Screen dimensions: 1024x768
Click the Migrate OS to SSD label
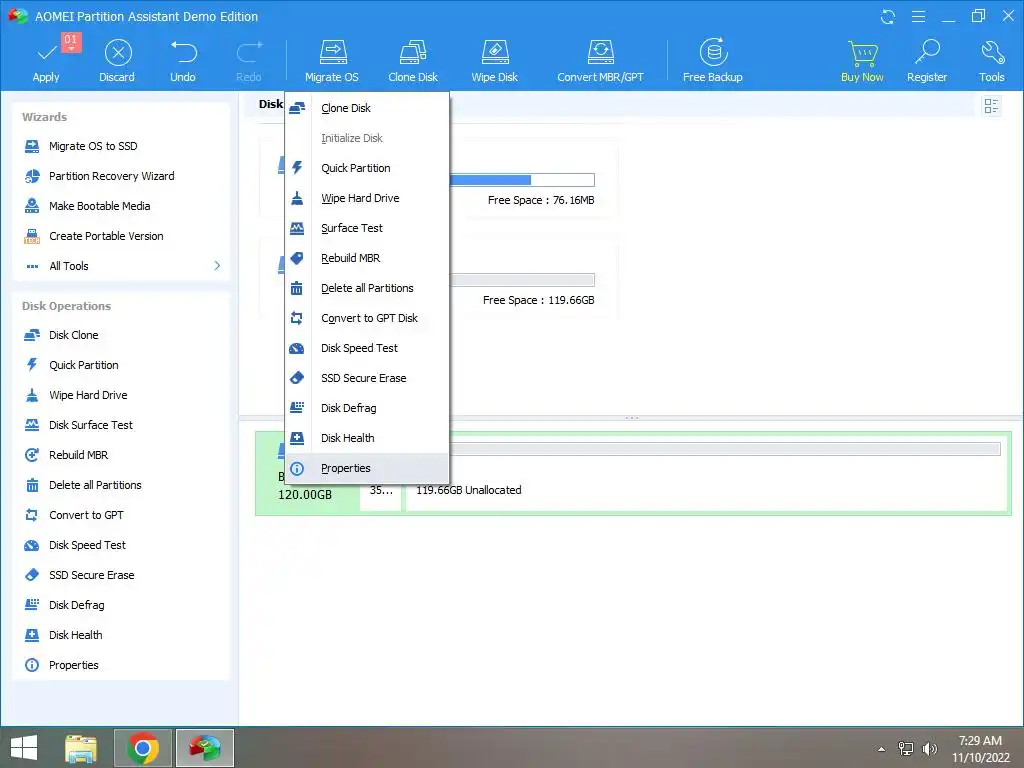[x=93, y=146]
